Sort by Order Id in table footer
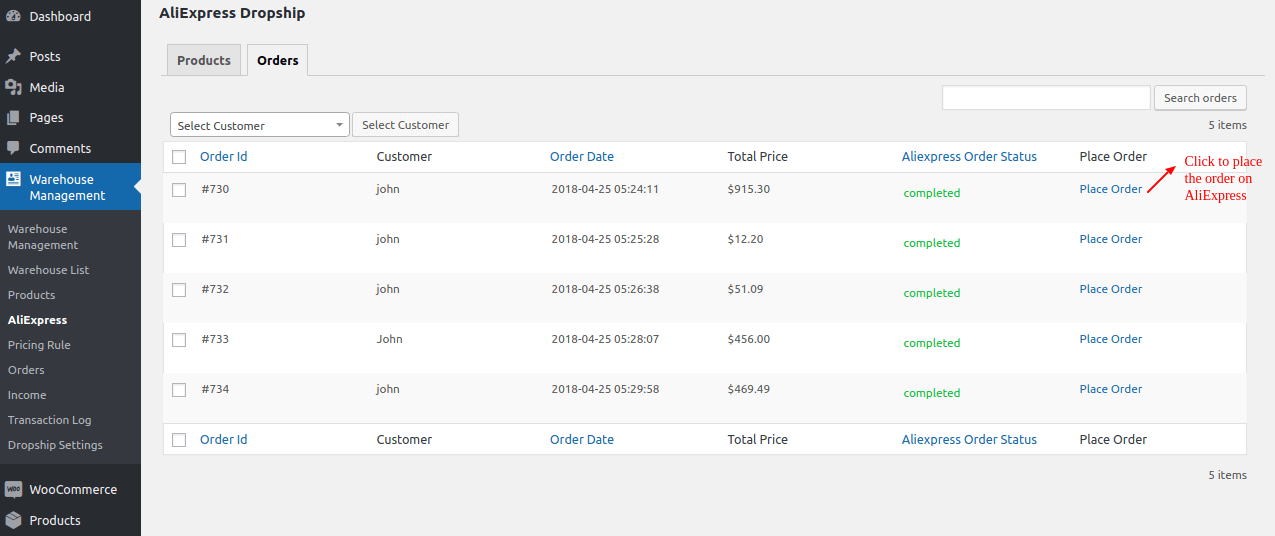 tap(224, 440)
